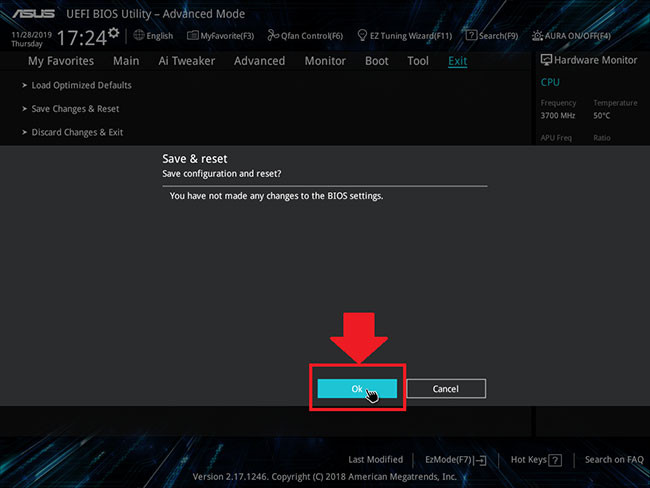The height and width of the screenshot is (488, 650).
Task: Click Search on FAQ link
Action: tap(614, 459)
